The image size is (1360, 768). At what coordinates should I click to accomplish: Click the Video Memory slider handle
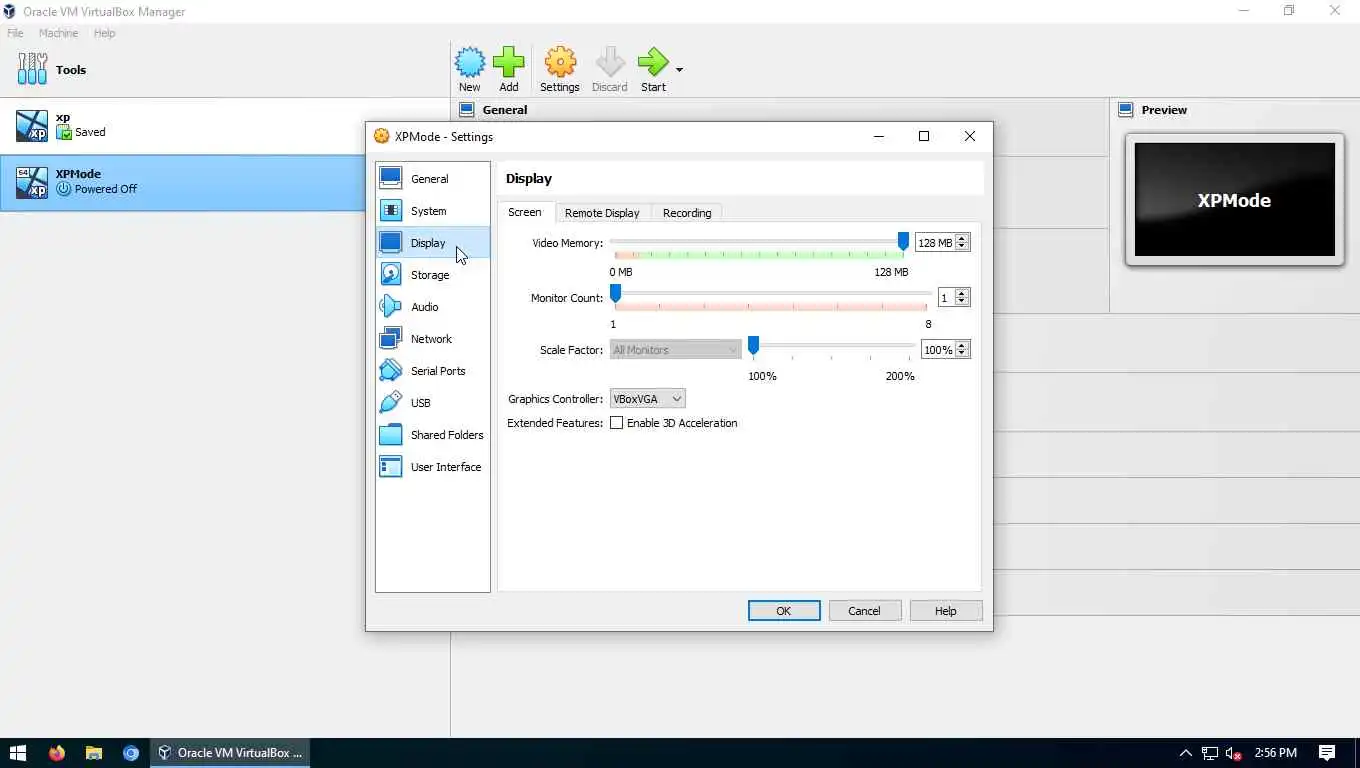tap(903, 242)
